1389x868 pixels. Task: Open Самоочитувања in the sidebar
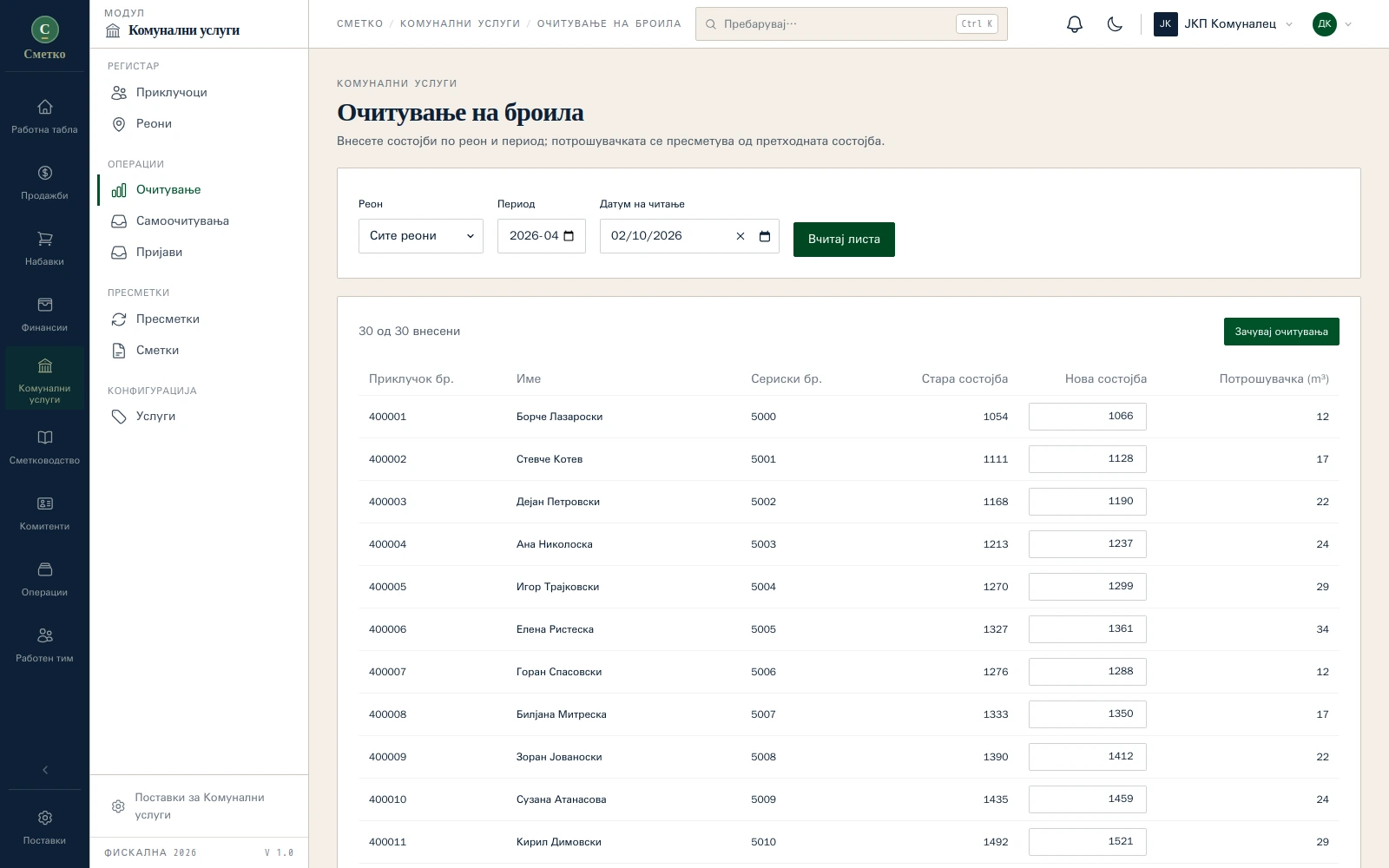199,221
